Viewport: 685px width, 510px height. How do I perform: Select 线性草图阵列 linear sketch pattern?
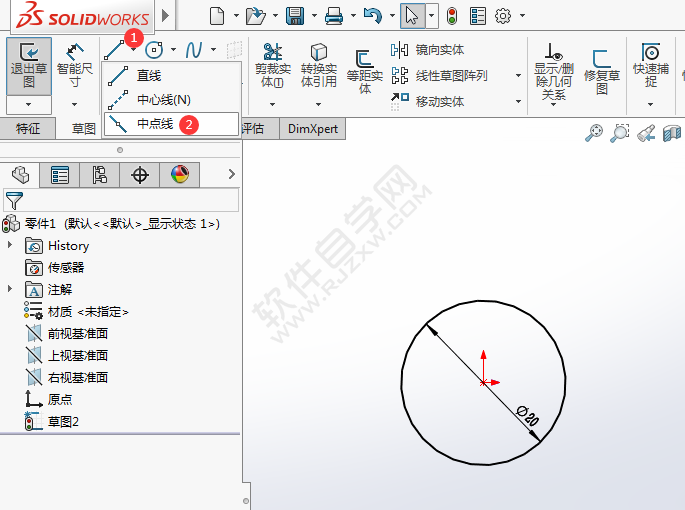coord(439,76)
